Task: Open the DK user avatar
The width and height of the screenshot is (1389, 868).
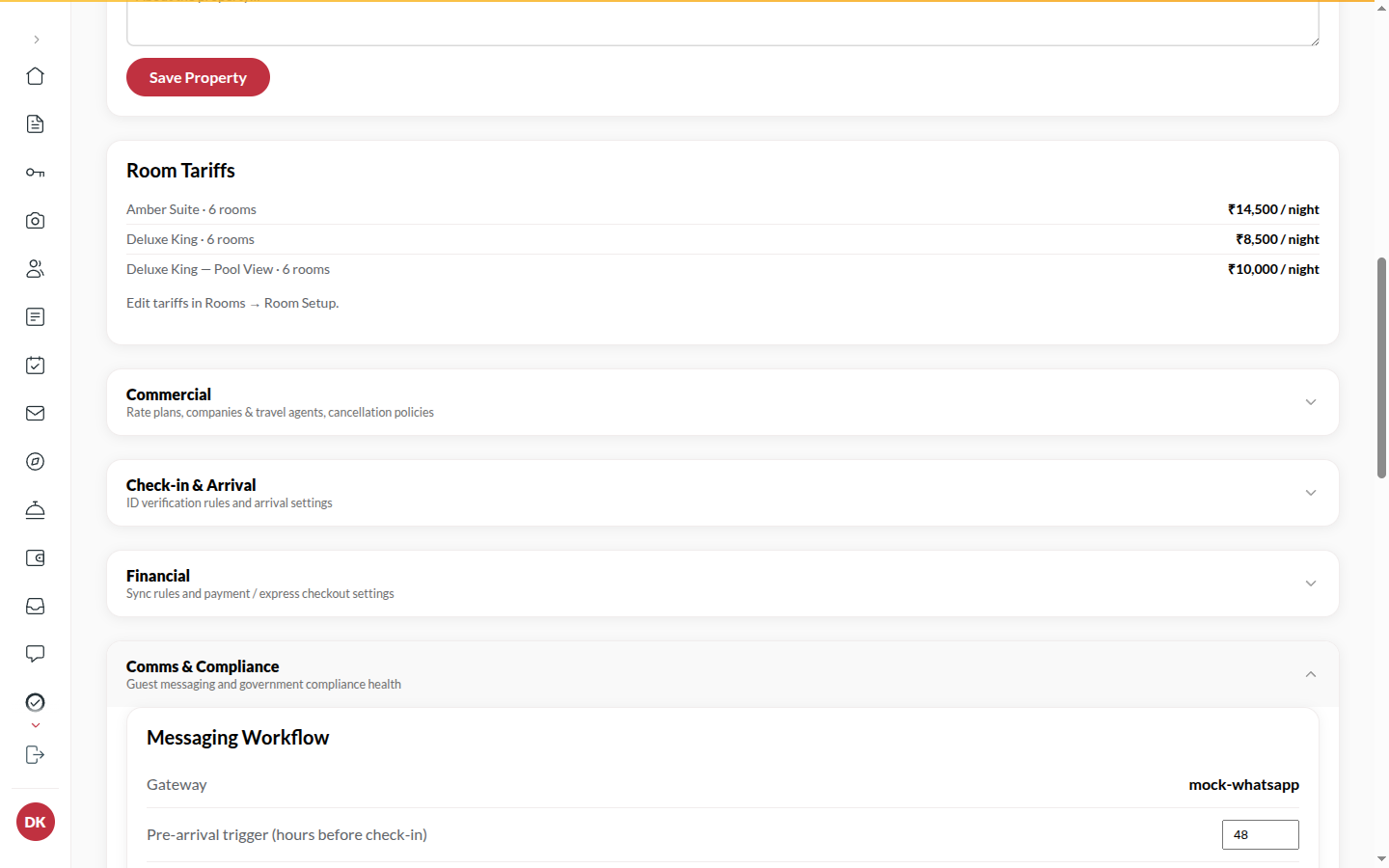Action: tap(36, 822)
